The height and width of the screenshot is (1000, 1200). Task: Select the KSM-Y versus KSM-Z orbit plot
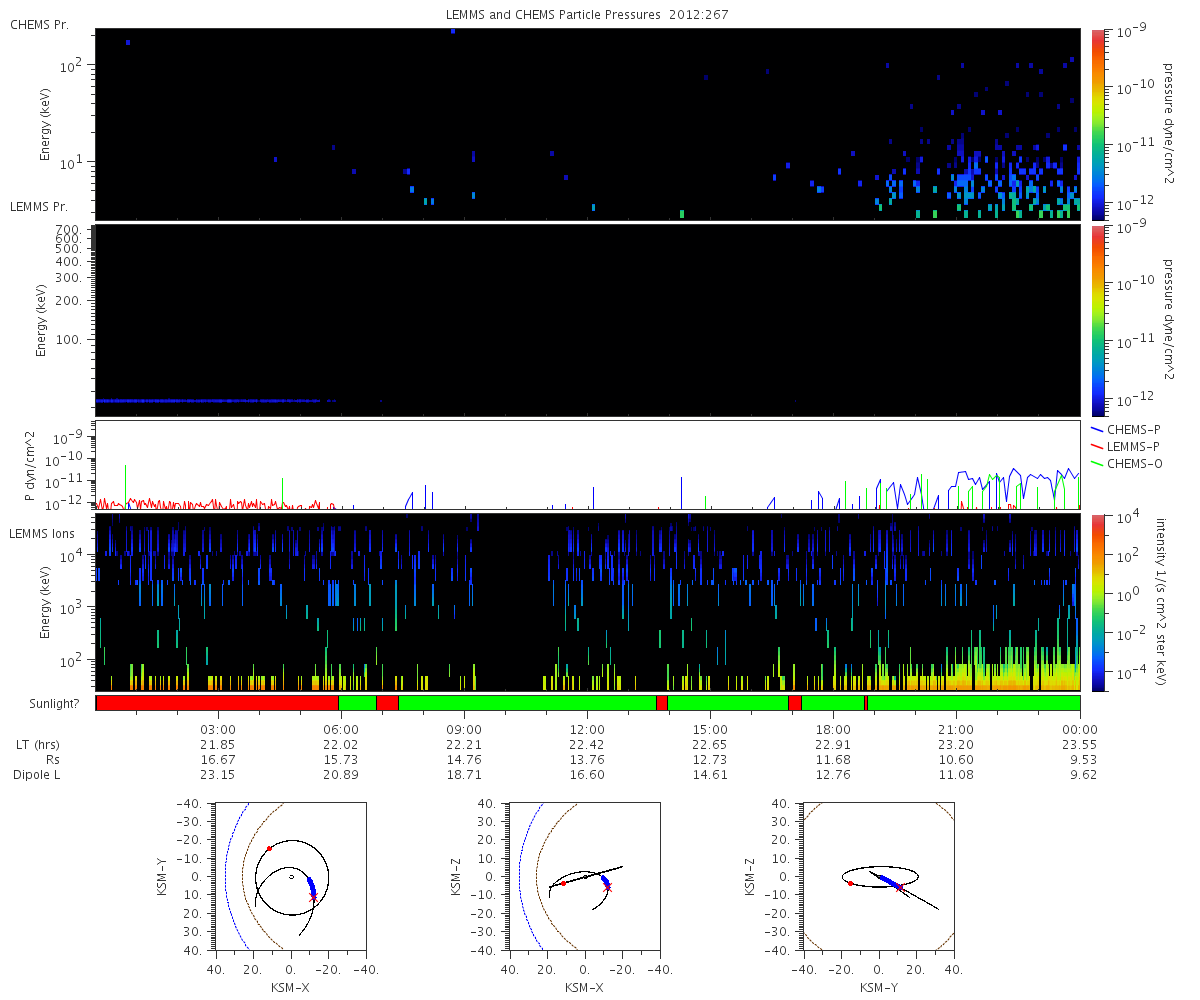point(879,876)
